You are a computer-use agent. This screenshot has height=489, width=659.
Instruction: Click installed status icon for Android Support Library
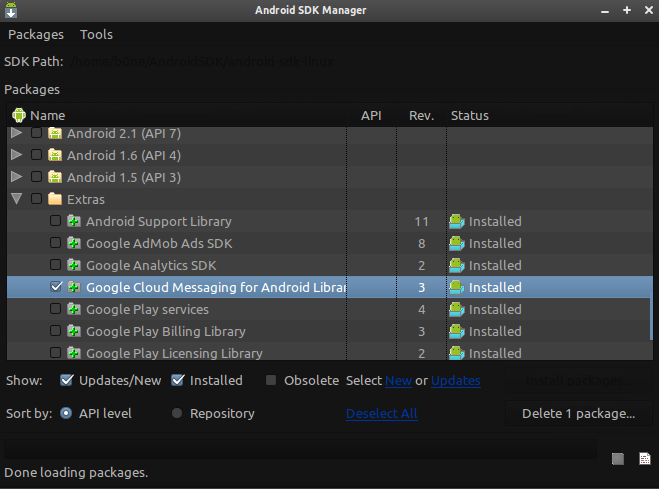coord(457,221)
